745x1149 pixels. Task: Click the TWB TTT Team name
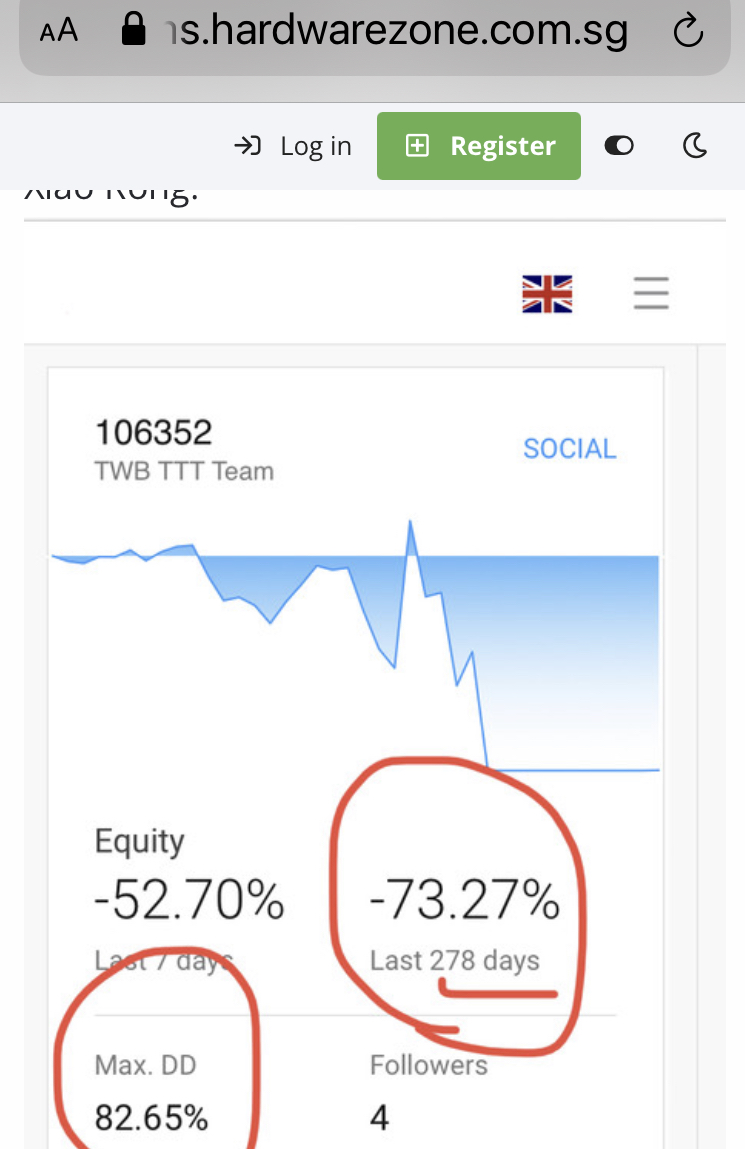tap(185, 471)
